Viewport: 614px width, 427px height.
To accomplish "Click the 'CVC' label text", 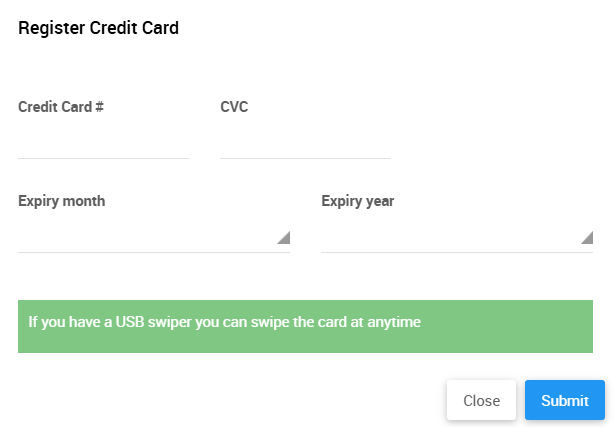I will [x=234, y=106].
